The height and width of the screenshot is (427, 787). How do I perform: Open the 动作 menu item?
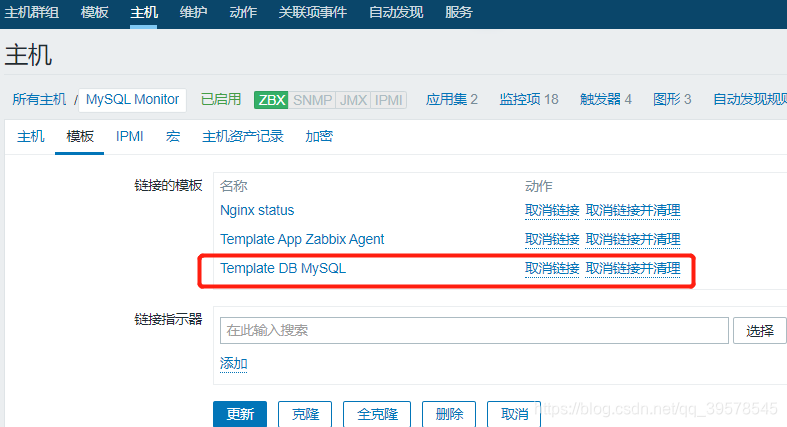point(243,12)
